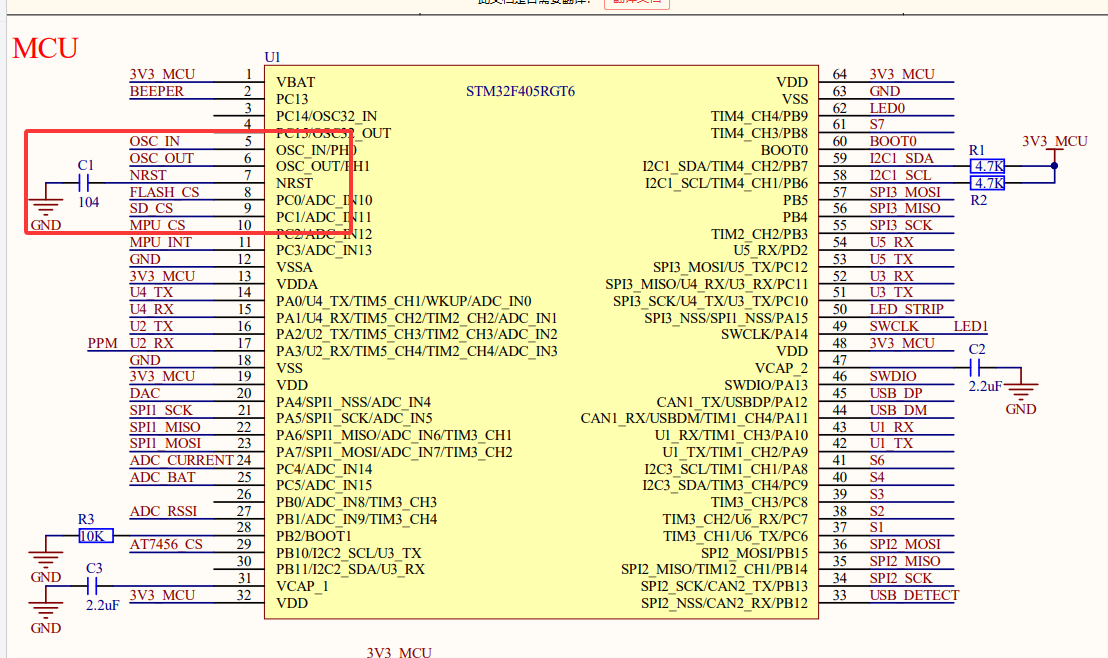Screen dimensions: 1108x658
Task: Select the S7 net label
Action: 877,125
